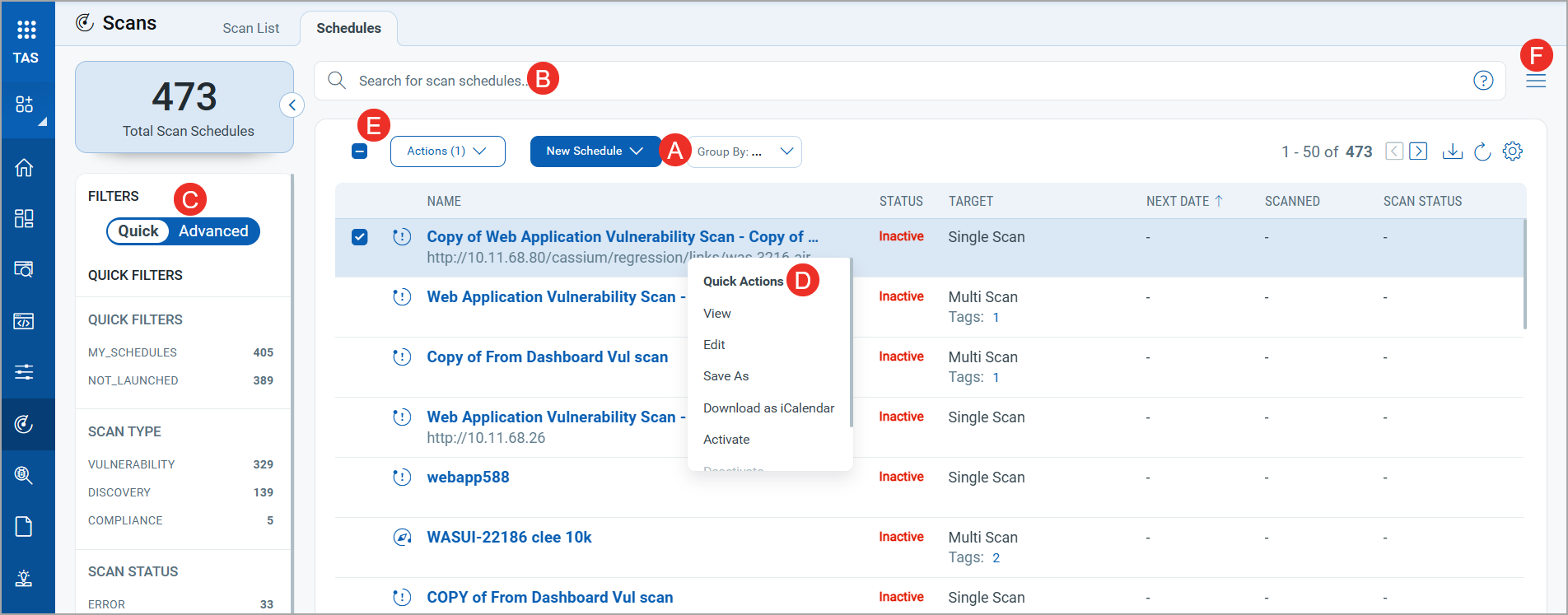The height and width of the screenshot is (615, 1568).
Task: Expand the Actions (1) dropdown
Action: [x=447, y=151]
